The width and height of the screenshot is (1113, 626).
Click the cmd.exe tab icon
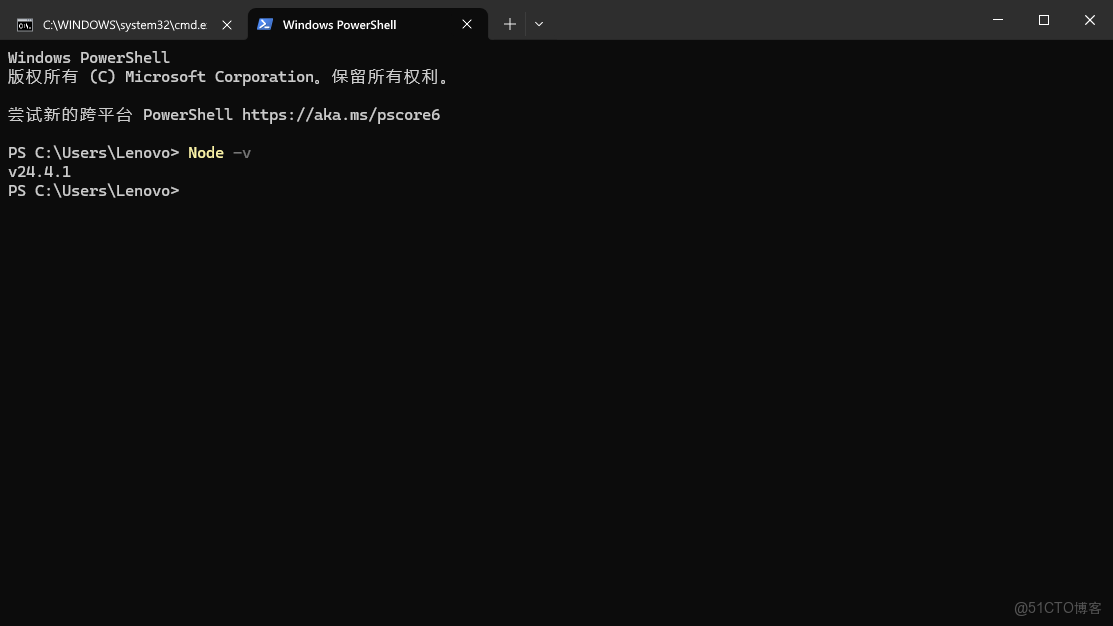25,24
